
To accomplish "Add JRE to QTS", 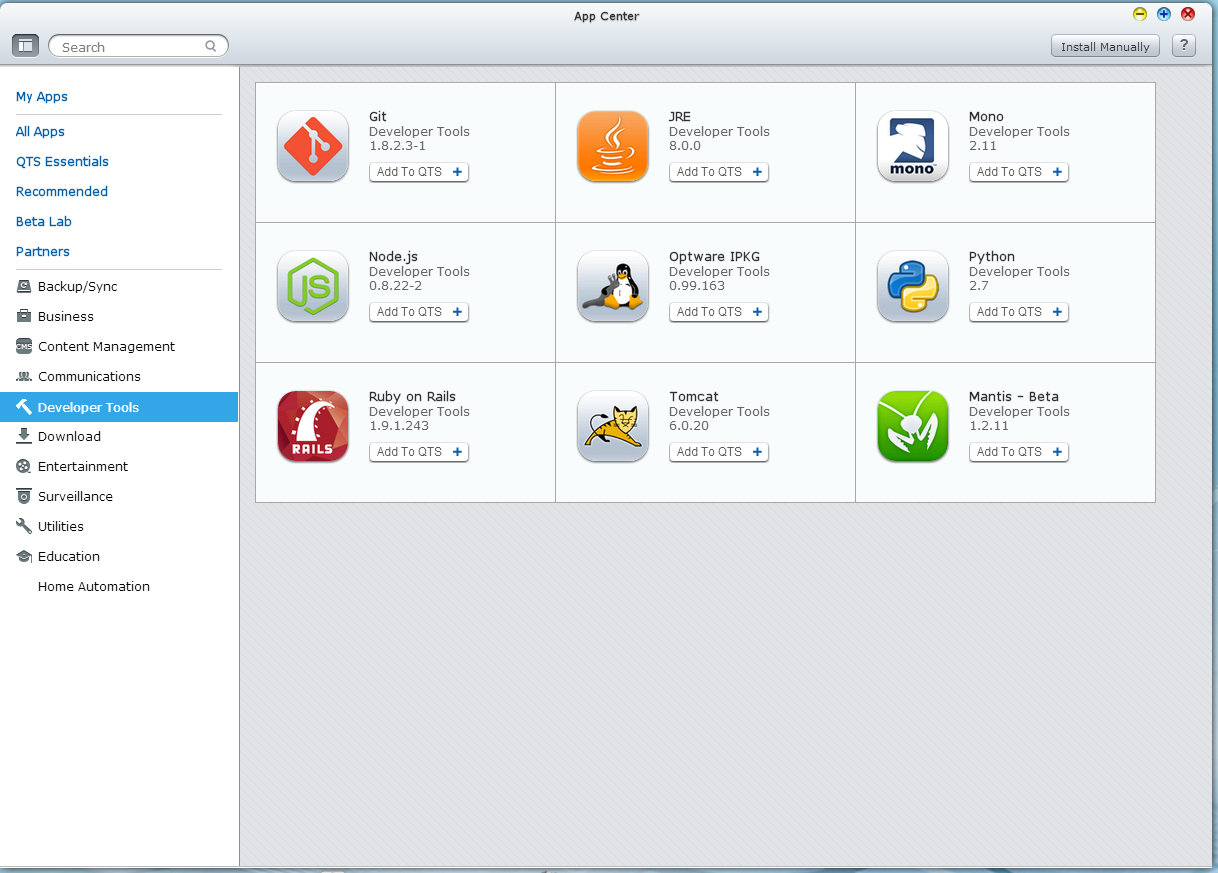I will point(719,172).
